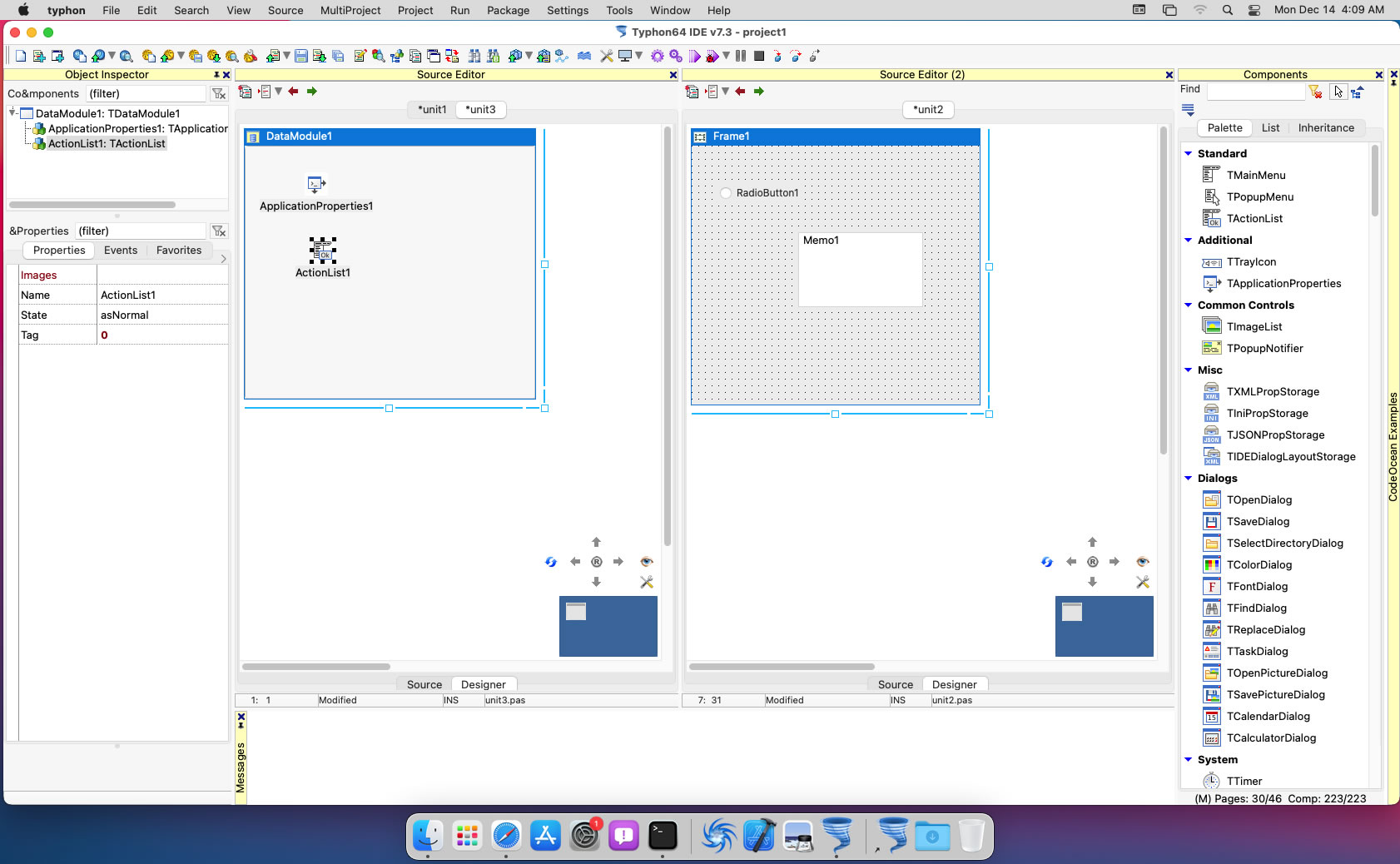Select the ApplicationProperties1 component in DataModule1
Screen dimensions: 1400x864
316,184
